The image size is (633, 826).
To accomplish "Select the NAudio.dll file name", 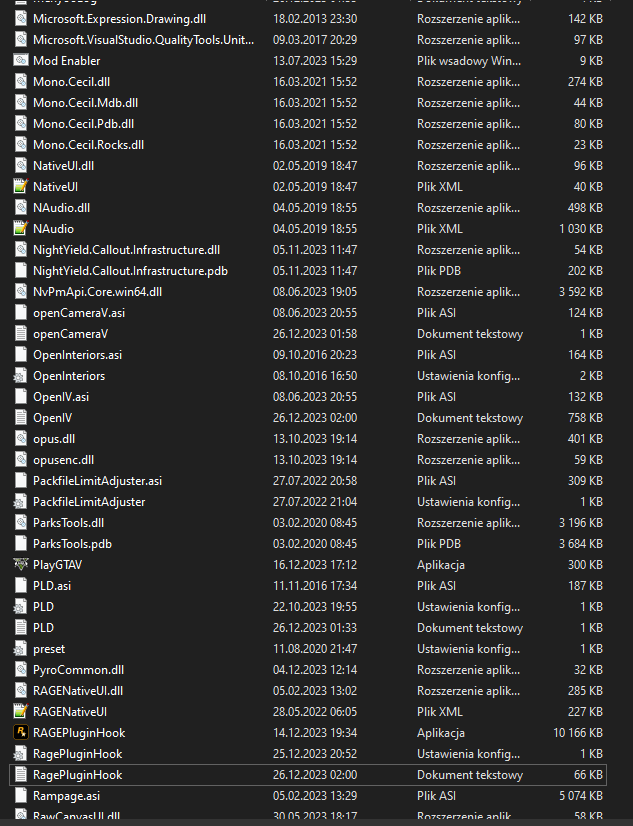I will (61, 208).
